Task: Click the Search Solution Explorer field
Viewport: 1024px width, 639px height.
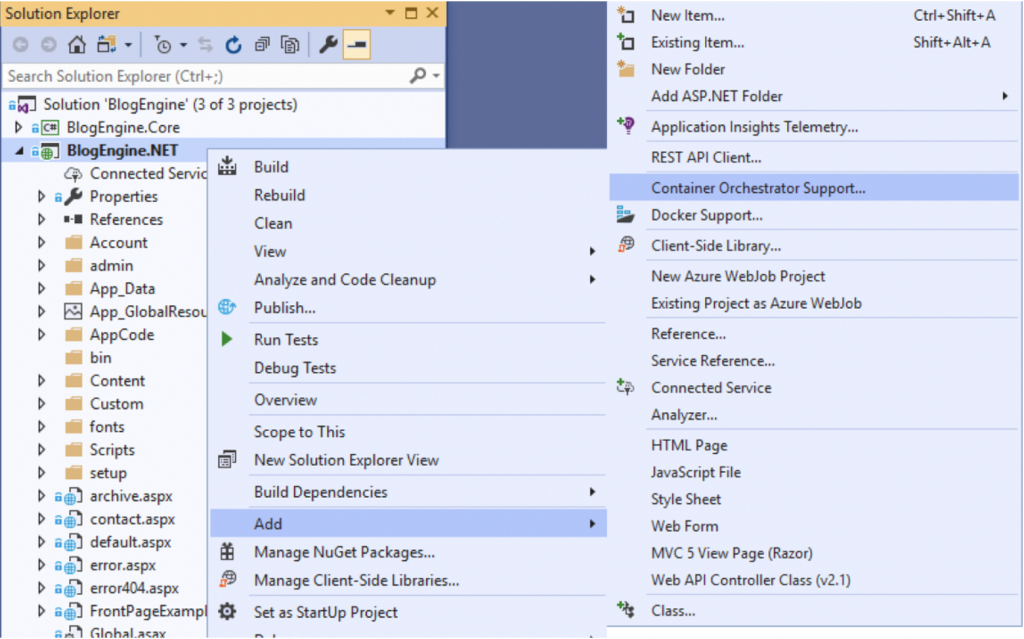Action: pyautogui.click(x=200, y=76)
